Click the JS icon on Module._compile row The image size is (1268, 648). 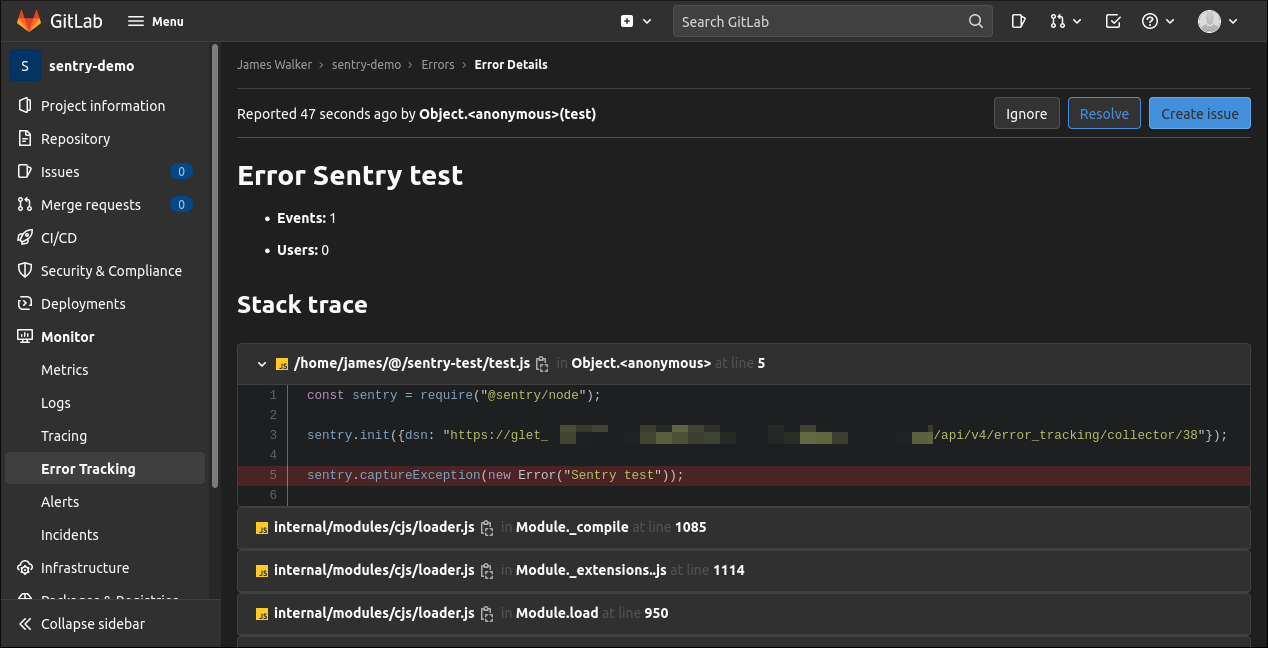(x=262, y=527)
